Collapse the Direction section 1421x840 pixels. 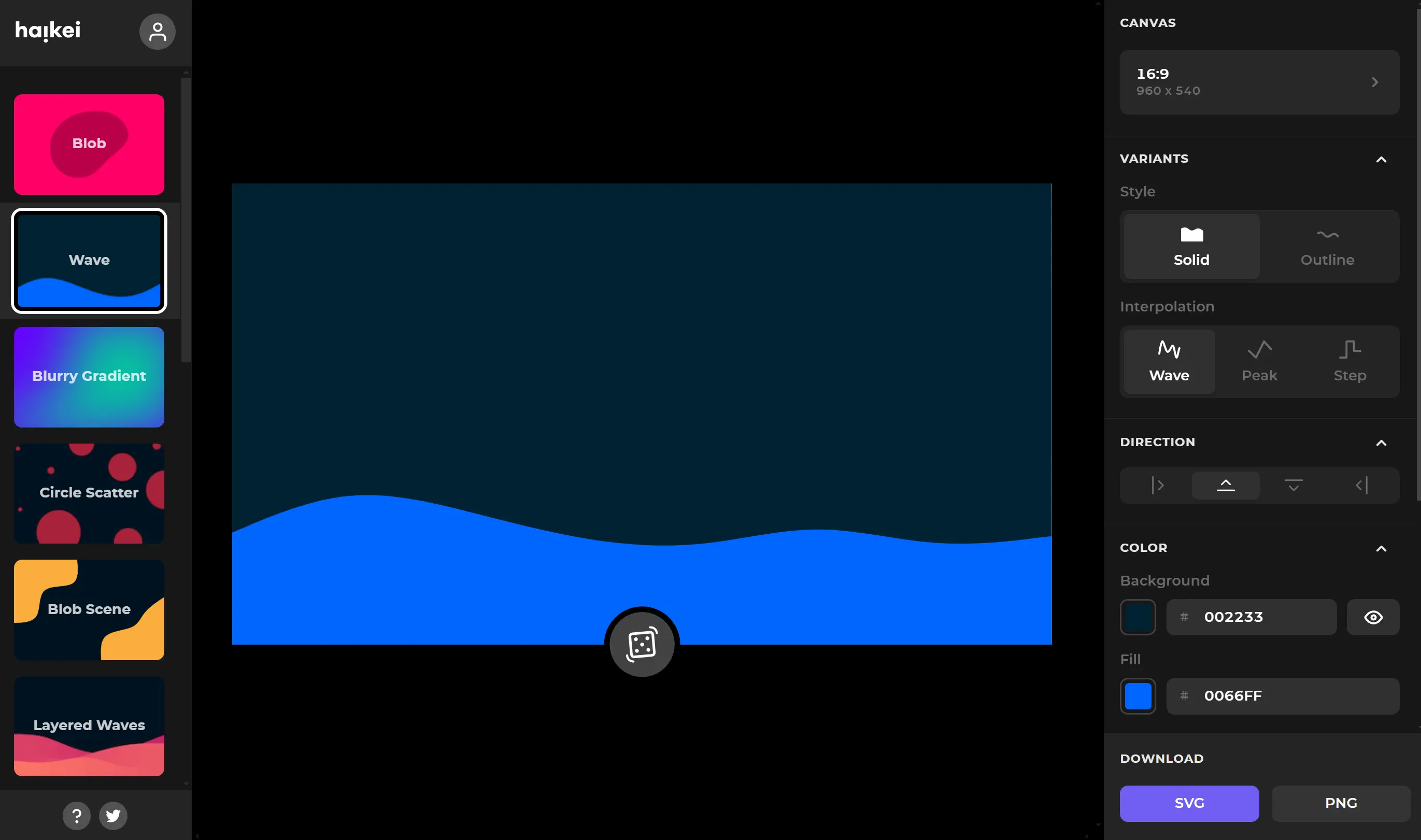(x=1381, y=443)
